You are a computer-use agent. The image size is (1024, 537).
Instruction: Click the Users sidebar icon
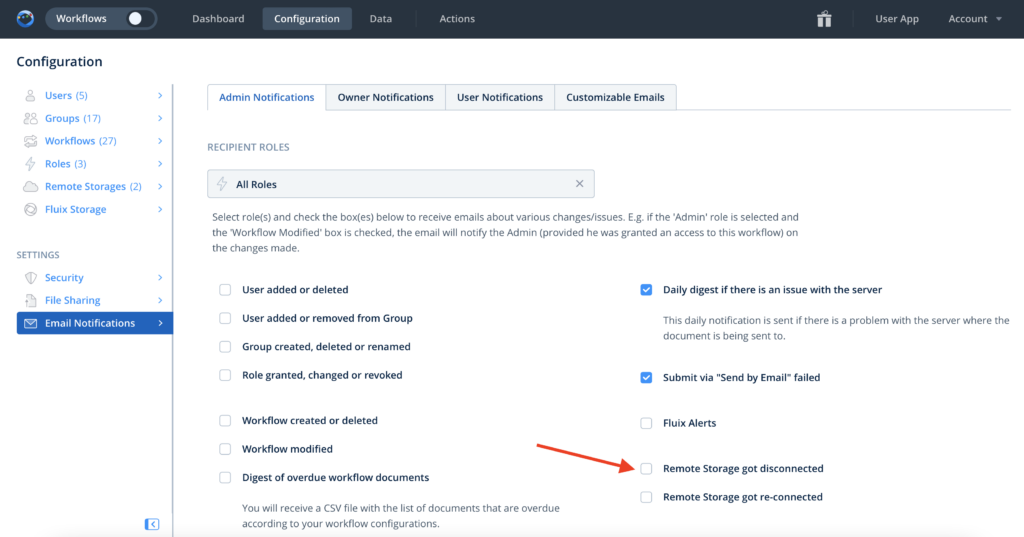[x=30, y=96]
